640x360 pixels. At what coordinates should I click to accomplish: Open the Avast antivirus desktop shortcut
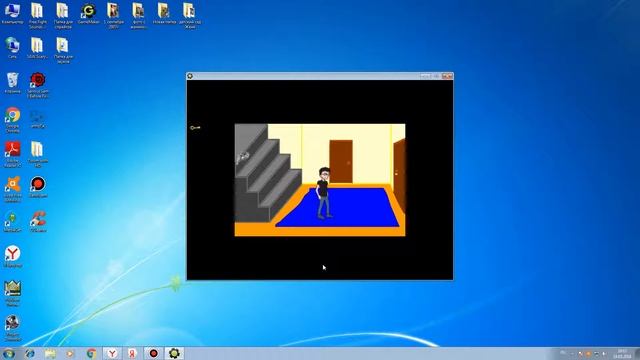[12, 189]
